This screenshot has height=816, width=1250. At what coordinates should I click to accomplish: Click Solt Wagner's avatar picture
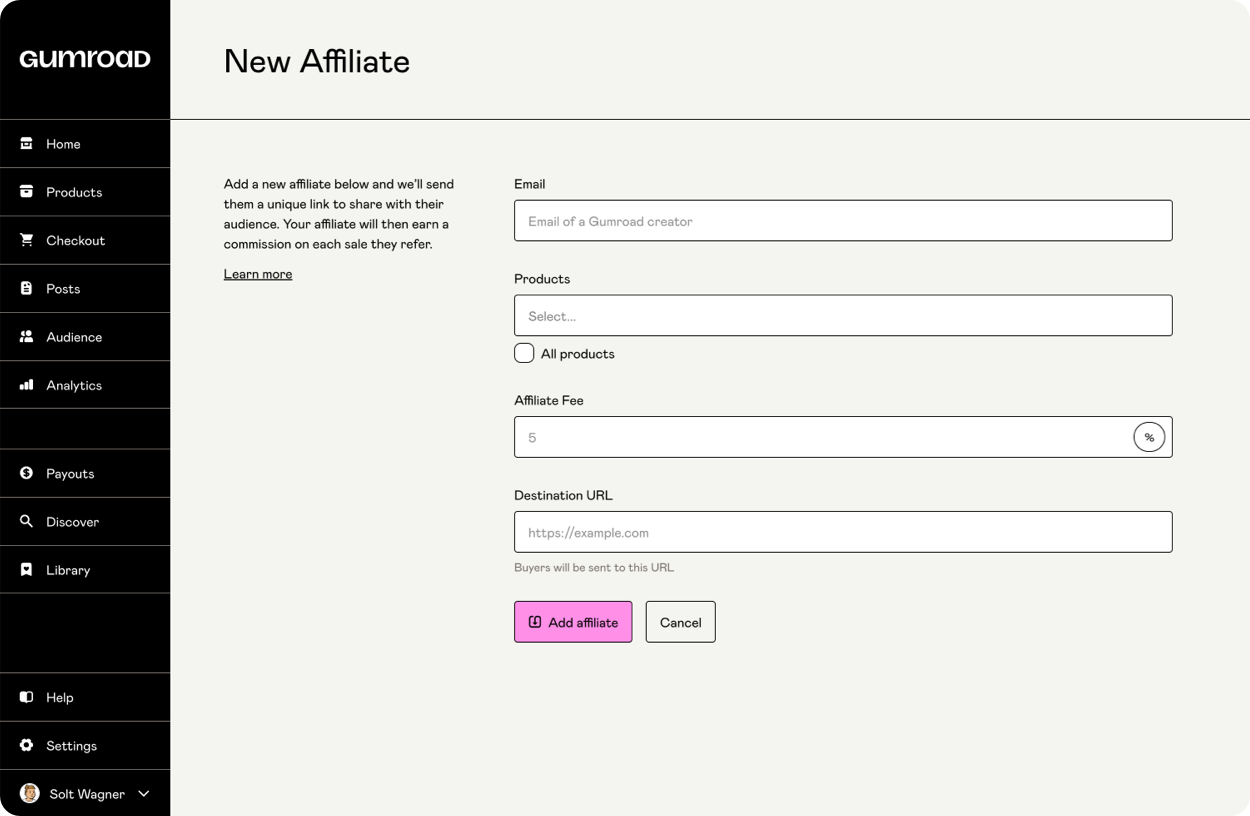(x=30, y=793)
